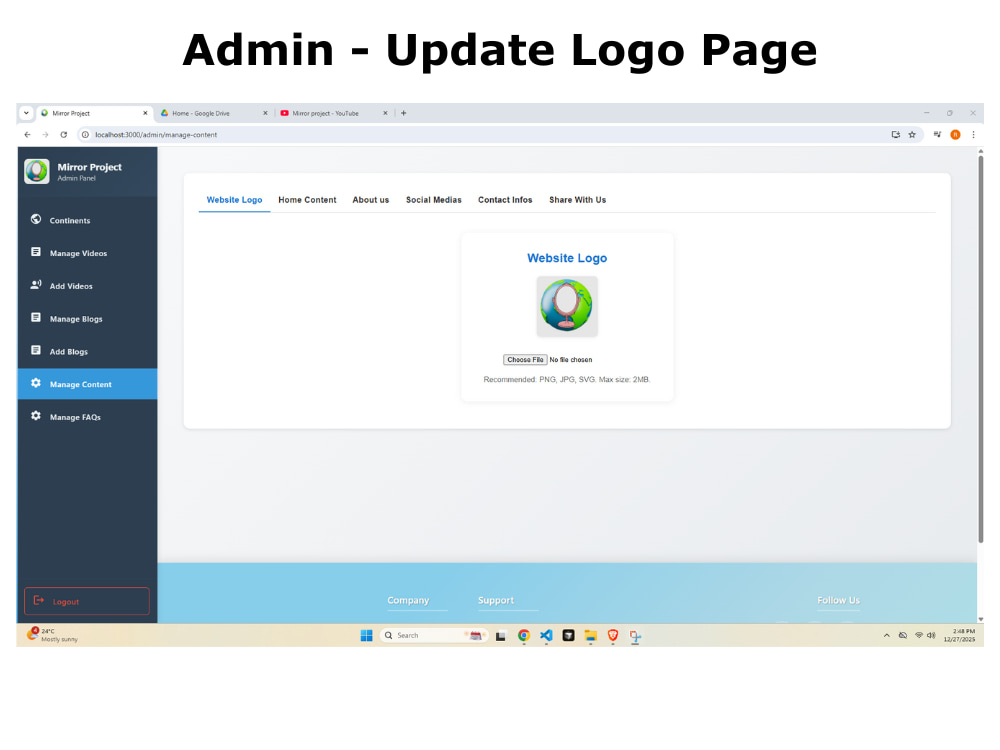Image resolution: width=1000 pixels, height=750 pixels.
Task: Select the Share With Us tab
Action: 577,200
